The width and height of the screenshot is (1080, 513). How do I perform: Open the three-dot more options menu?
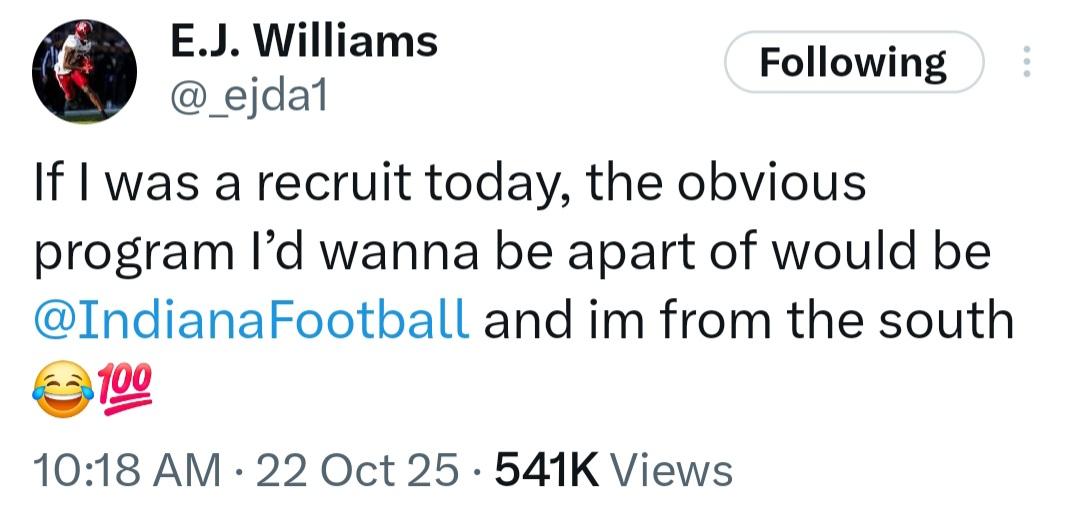point(1025,63)
